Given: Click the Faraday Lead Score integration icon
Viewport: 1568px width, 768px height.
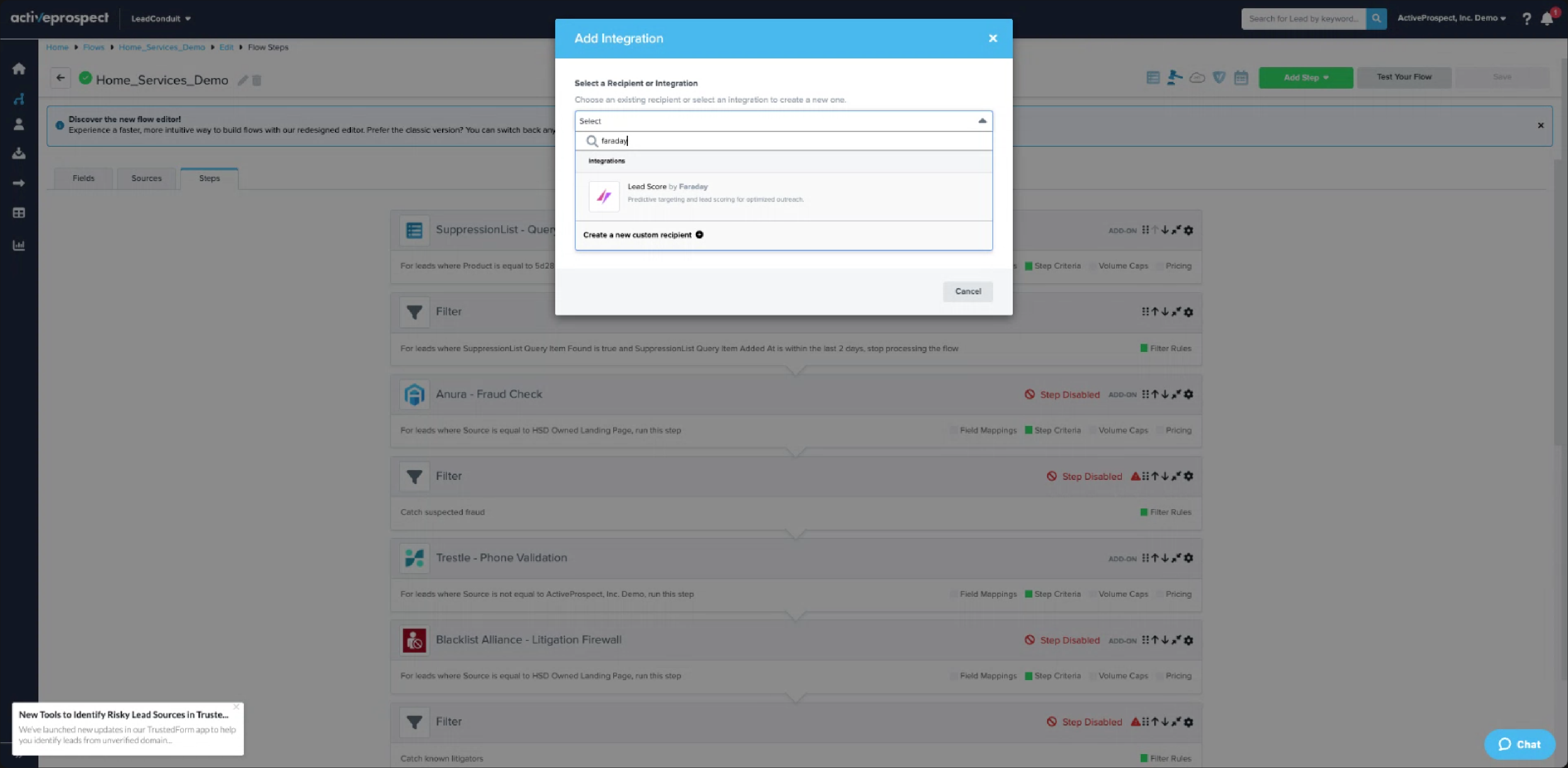Looking at the screenshot, I should 604,196.
